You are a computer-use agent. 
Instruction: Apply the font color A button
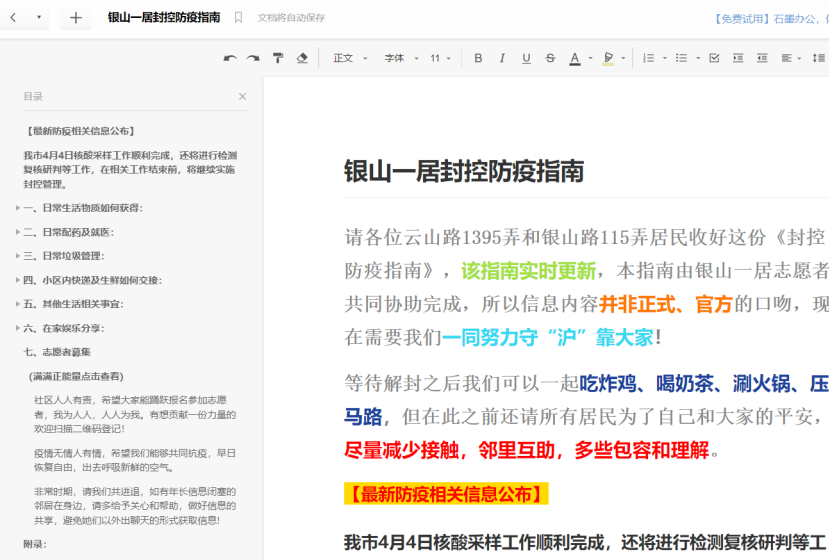pos(575,58)
